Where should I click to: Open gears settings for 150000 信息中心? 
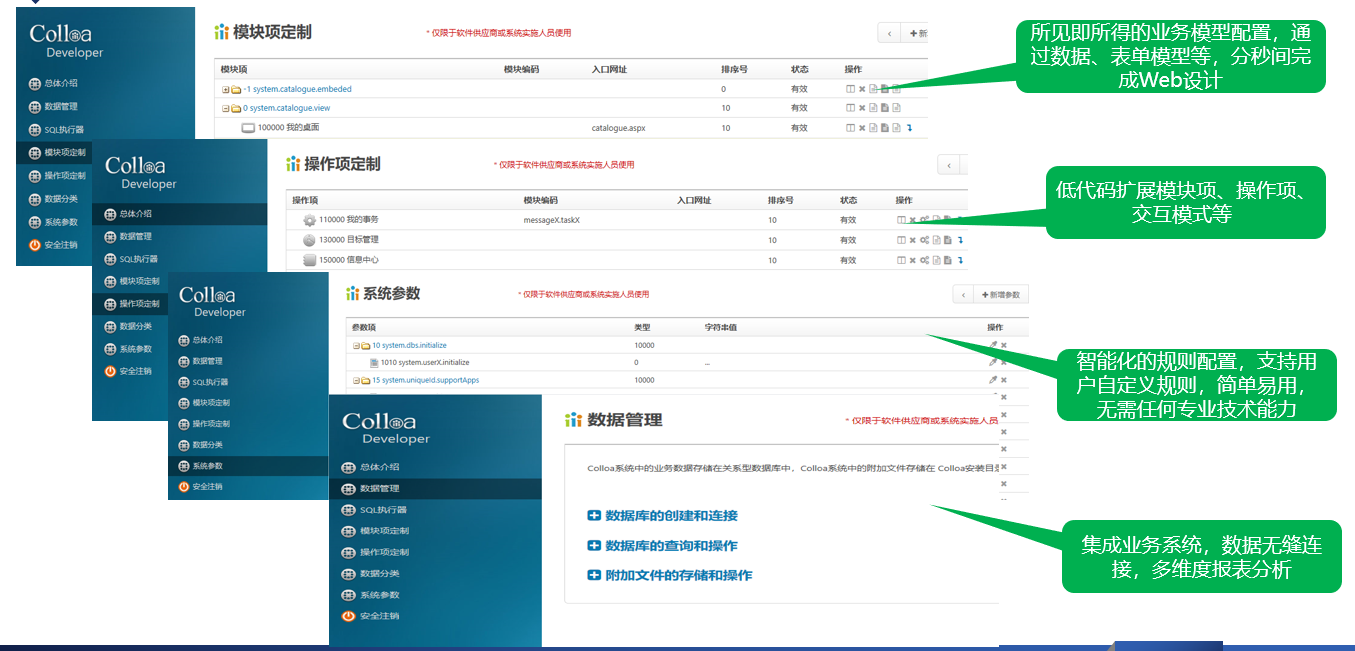pyautogui.click(x=925, y=260)
